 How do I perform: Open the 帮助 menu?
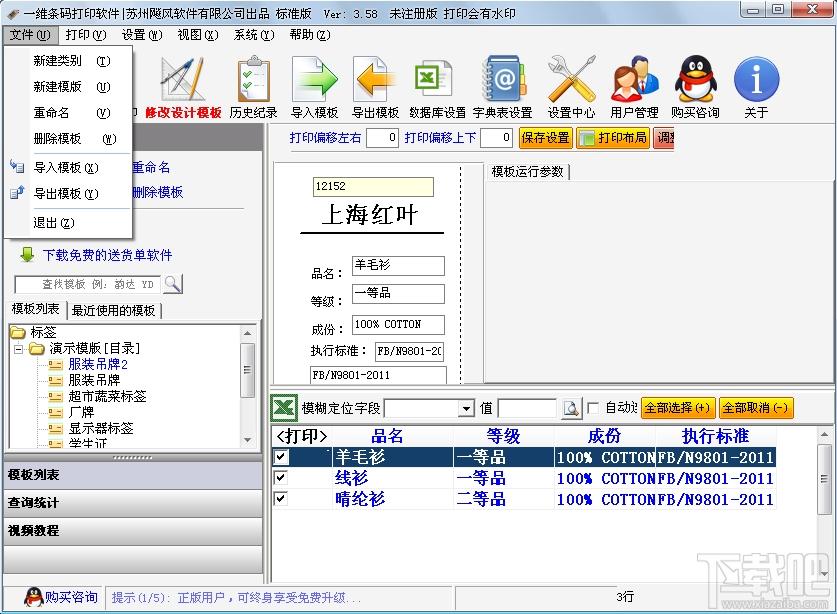[x=310, y=35]
